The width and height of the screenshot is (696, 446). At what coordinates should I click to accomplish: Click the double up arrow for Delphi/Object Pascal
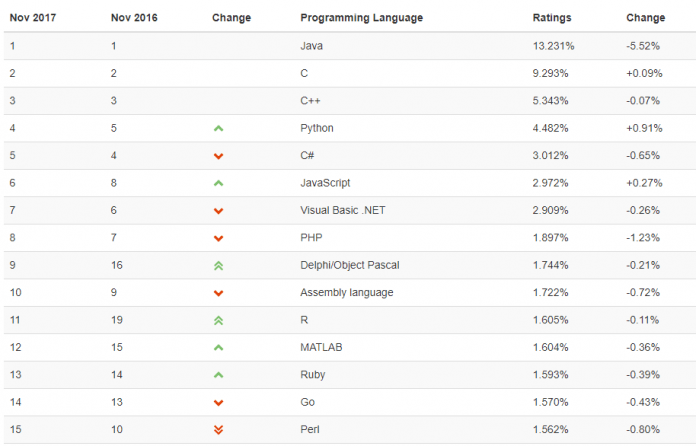pos(218,266)
